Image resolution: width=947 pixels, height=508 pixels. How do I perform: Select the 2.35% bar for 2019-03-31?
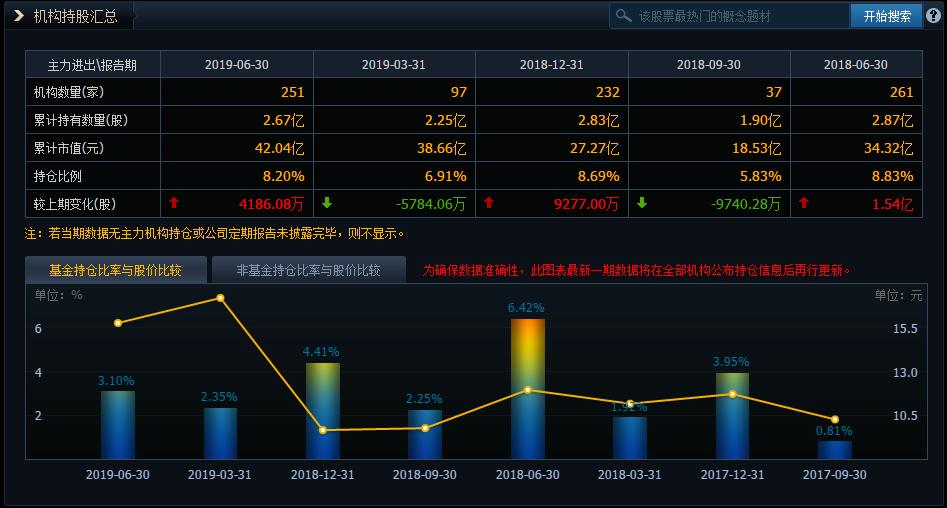[x=220, y=433]
